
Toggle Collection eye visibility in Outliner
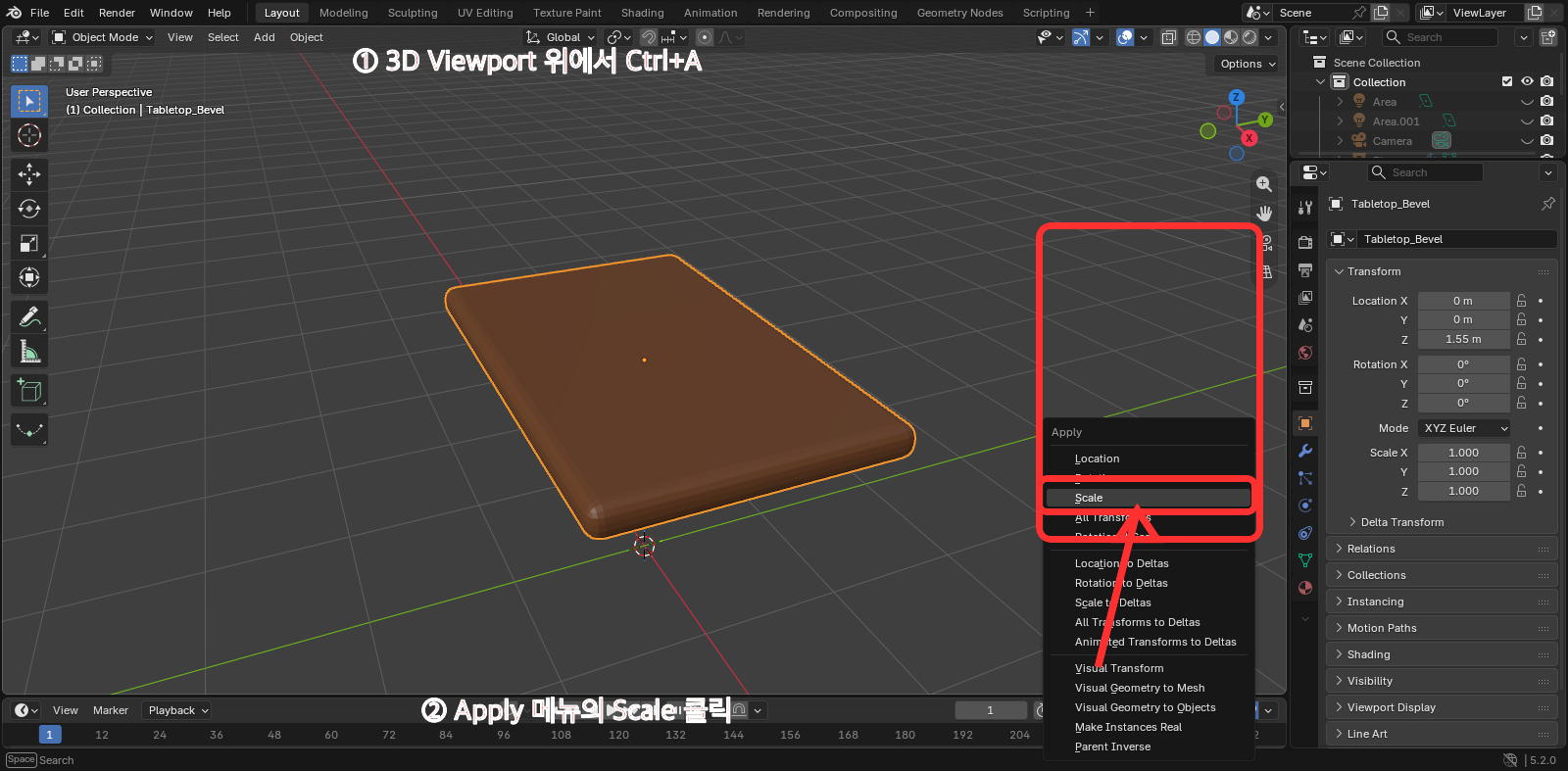[x=1527, y=81]
